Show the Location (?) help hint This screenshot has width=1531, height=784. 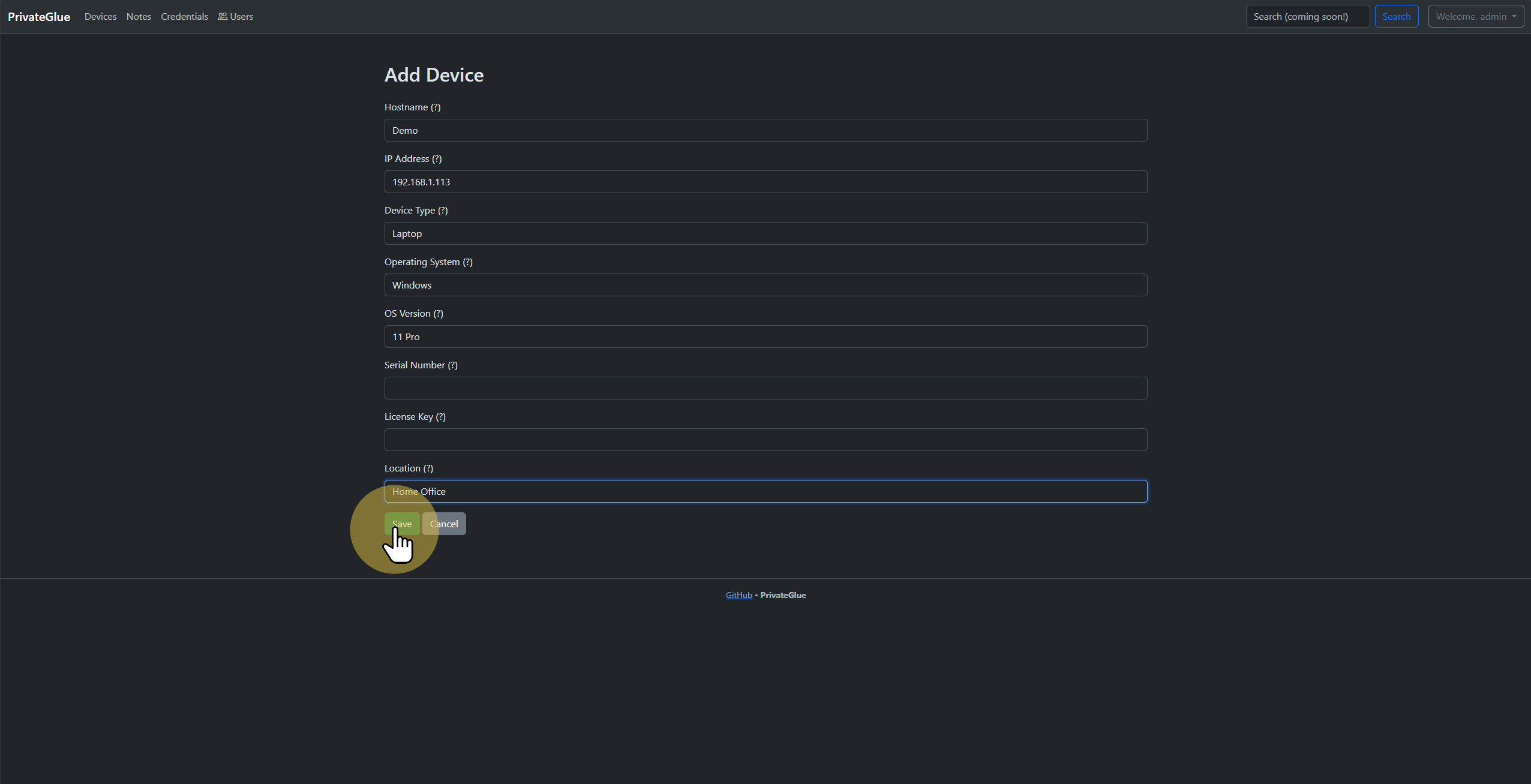(x=428, y=468)
